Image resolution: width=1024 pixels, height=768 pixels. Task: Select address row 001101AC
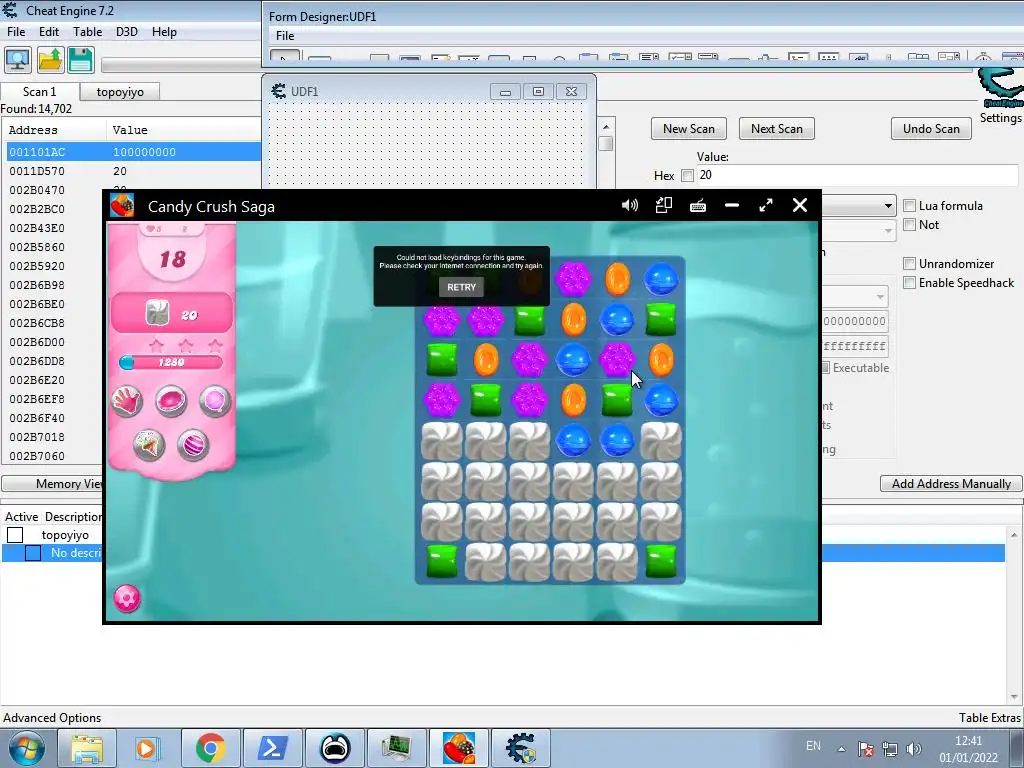(134, 152)
